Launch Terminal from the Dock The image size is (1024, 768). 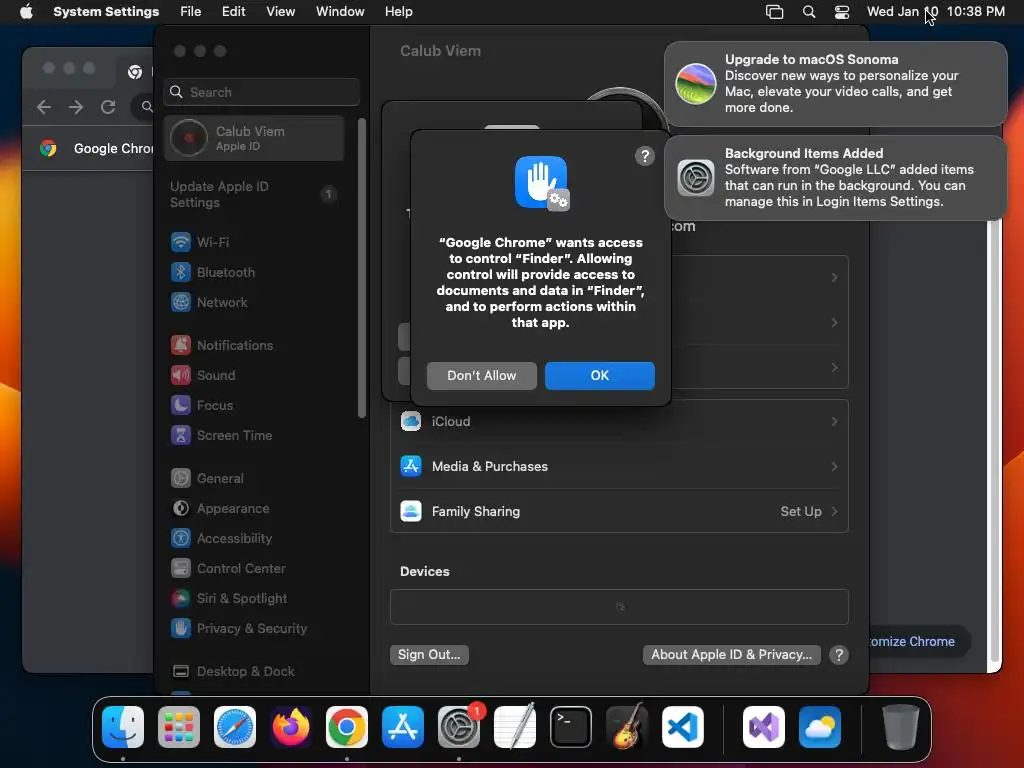pos(571,727)
